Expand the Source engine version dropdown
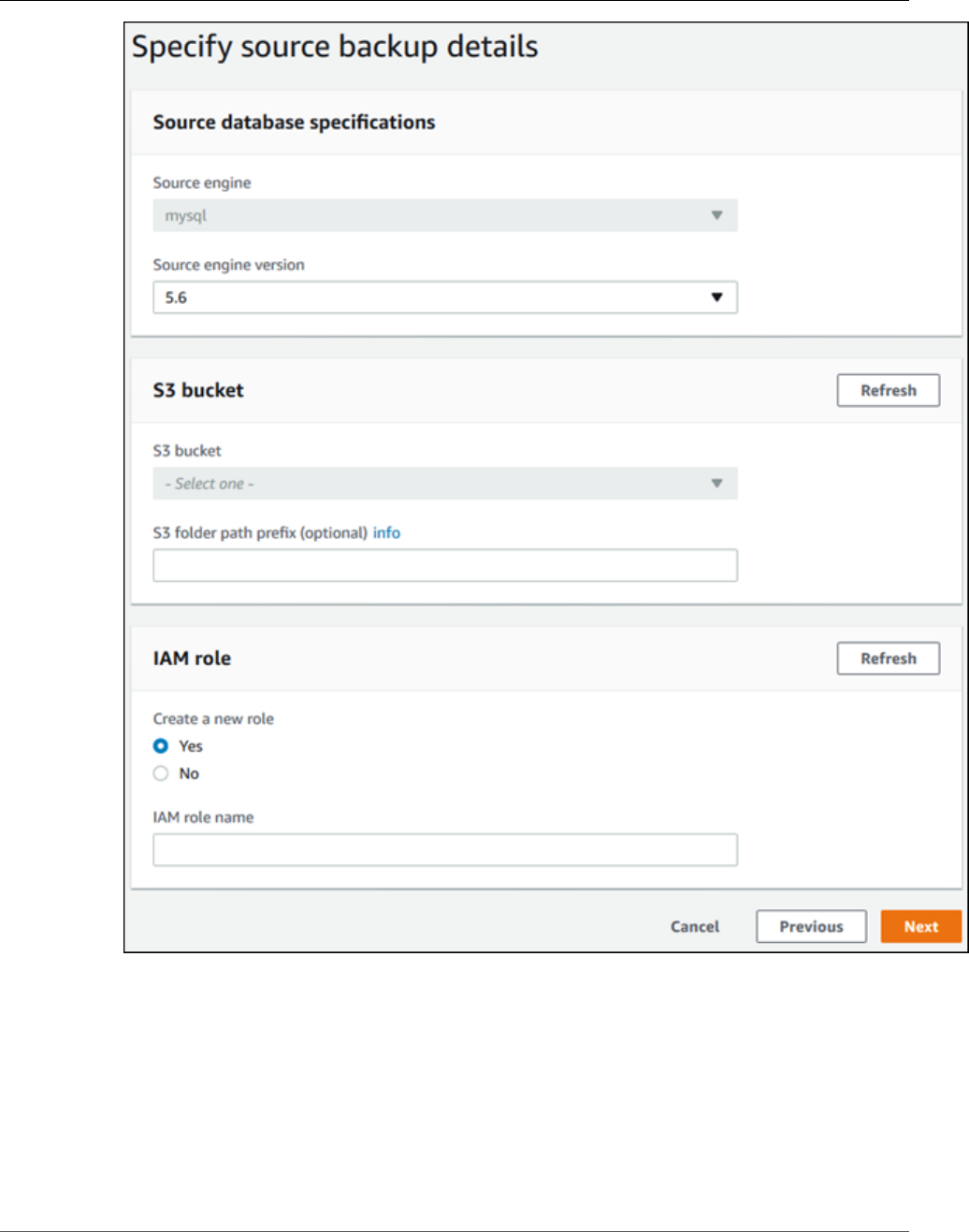This screenshot has width=969, height=1232. click(x=444, y=297)
